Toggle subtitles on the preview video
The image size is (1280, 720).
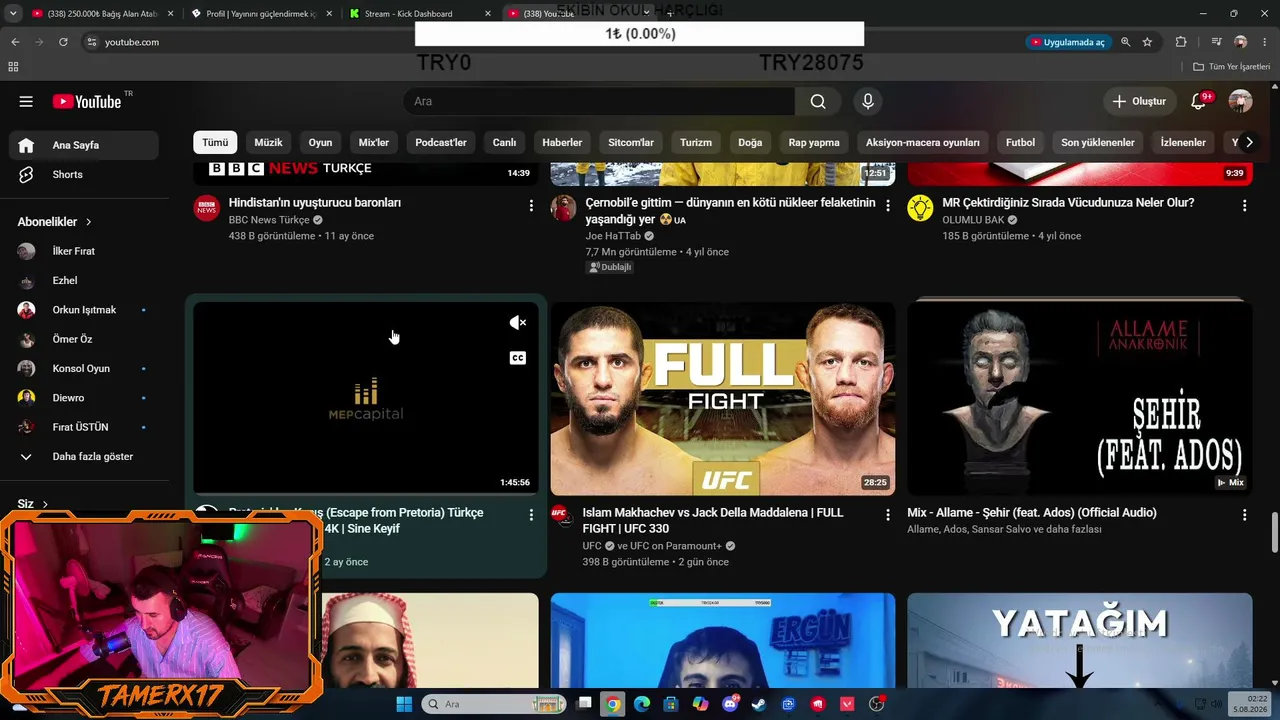pos(517,358)
